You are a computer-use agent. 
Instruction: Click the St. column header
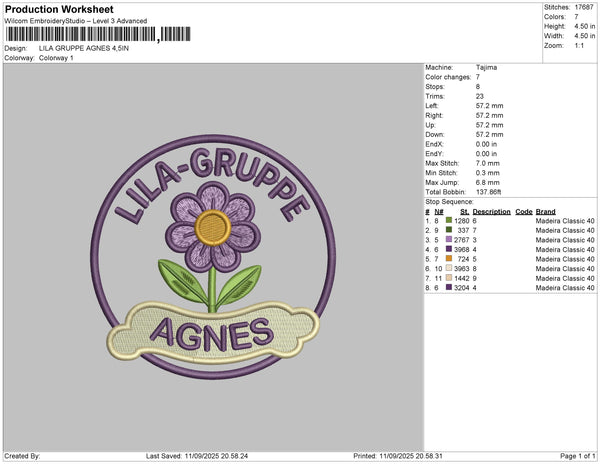(465, 212)
